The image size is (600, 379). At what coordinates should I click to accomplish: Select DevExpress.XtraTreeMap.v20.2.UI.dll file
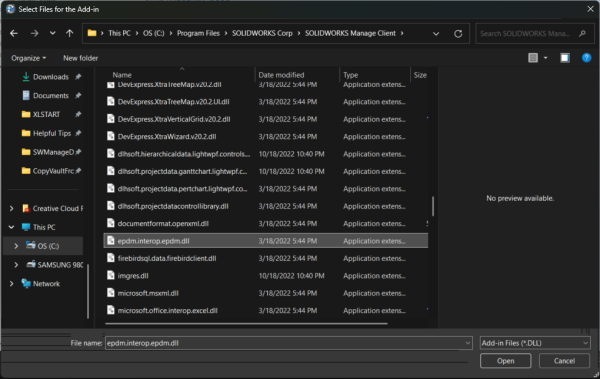click(266, 102)
